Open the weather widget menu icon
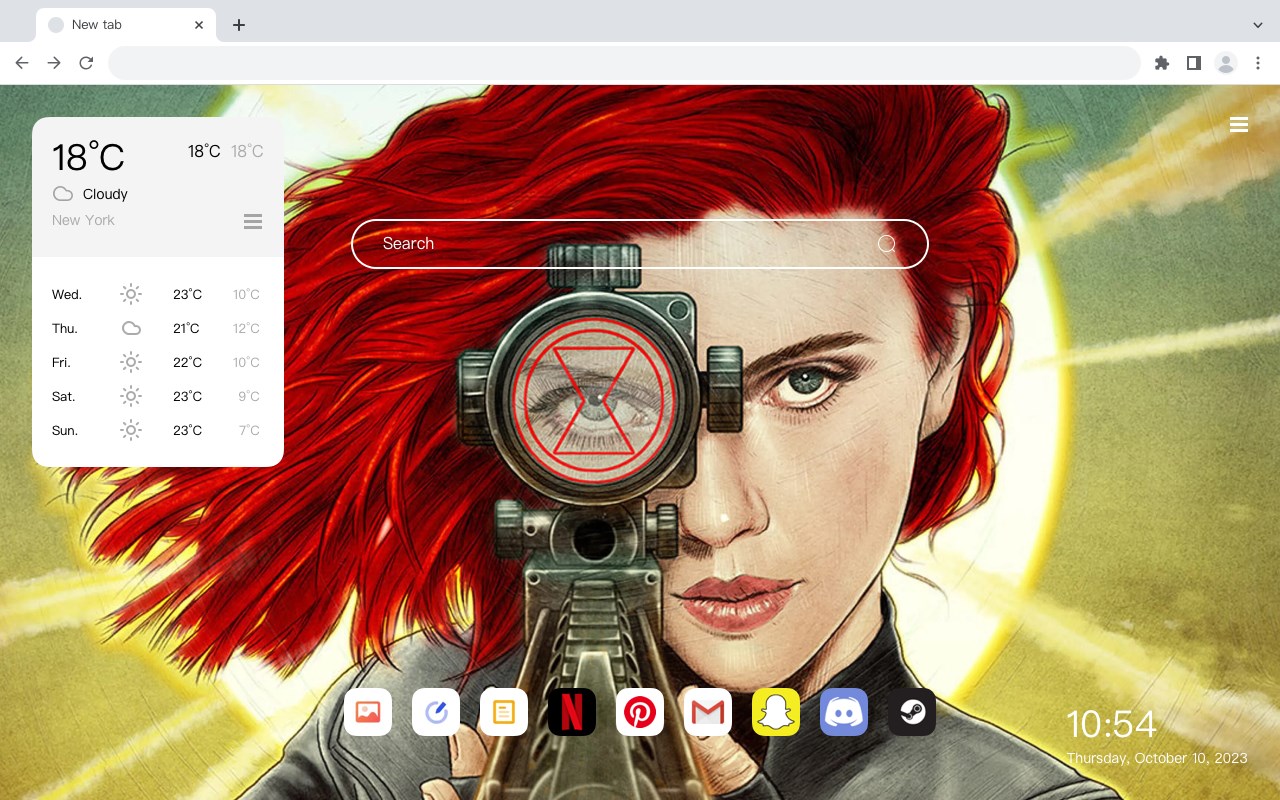Screen dimensions: 1280x800 click(253, 221)
